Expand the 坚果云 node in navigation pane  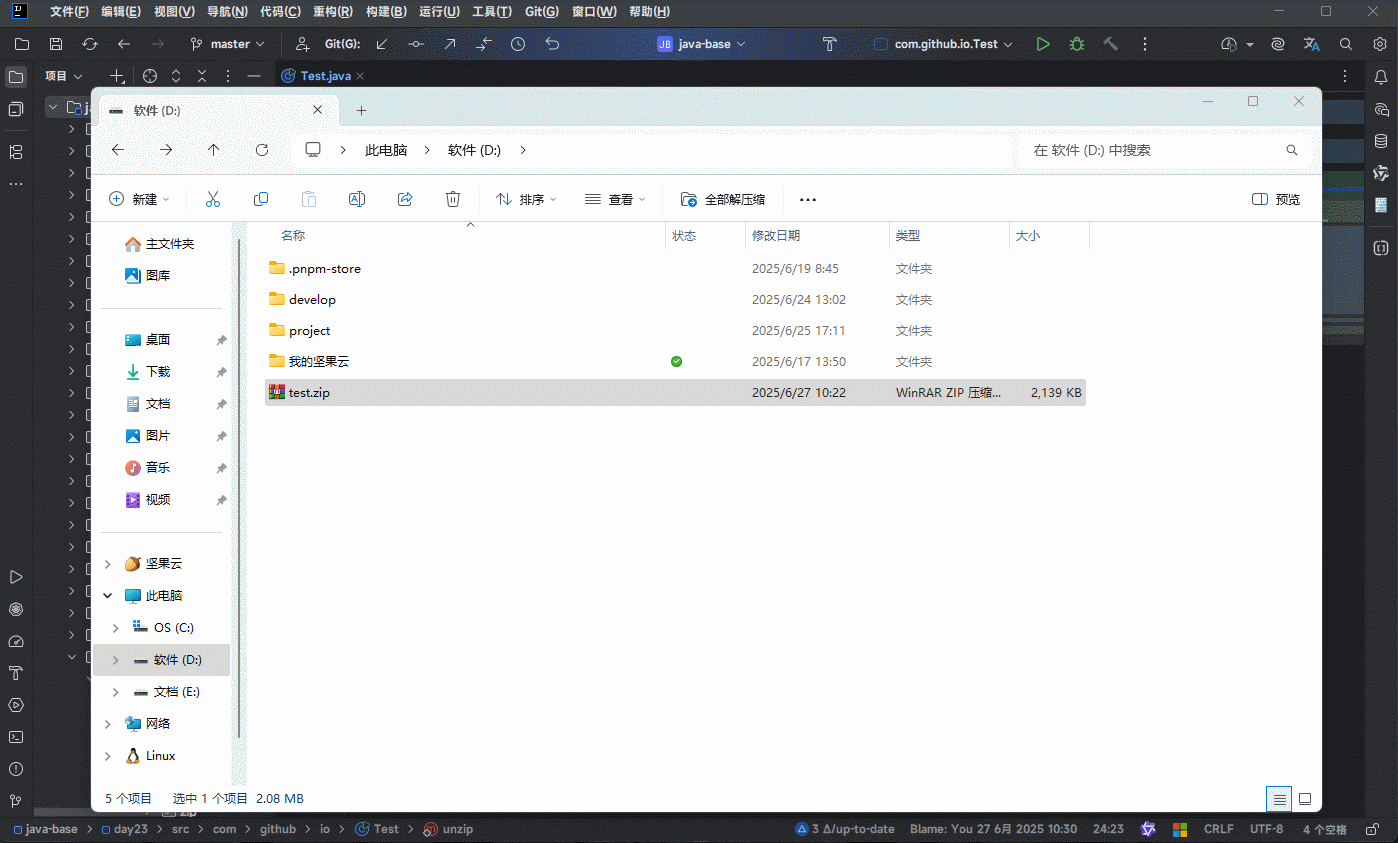(108, 564)
